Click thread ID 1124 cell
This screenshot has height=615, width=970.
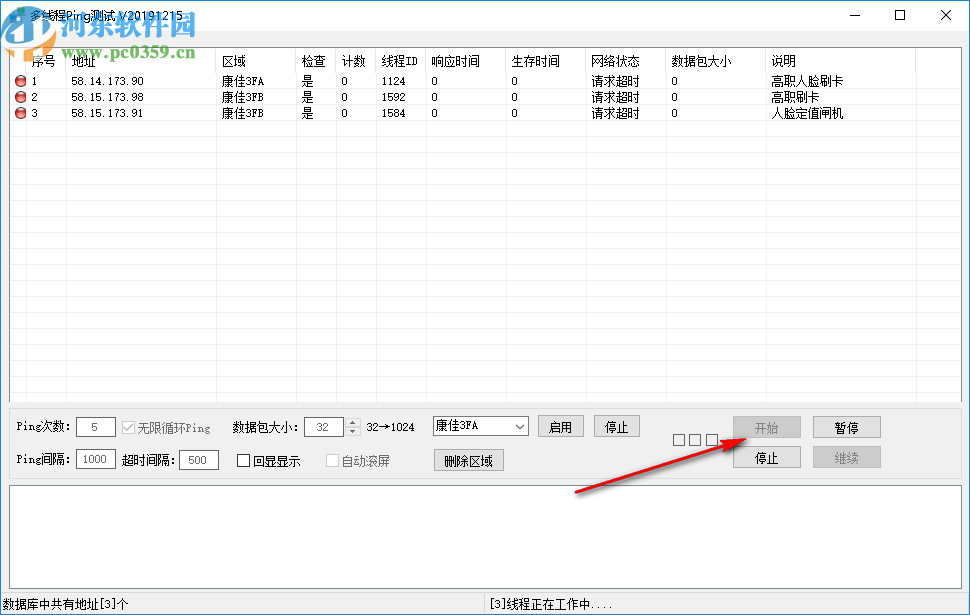pyautogui.click(x=393, y=81)
